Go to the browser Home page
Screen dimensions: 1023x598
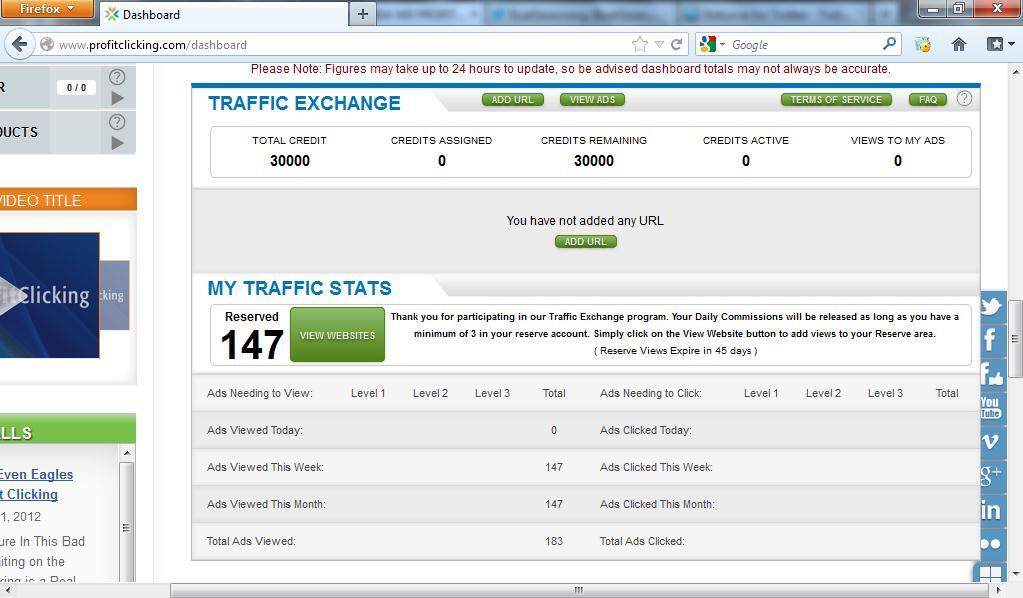(x=958, y=44)
